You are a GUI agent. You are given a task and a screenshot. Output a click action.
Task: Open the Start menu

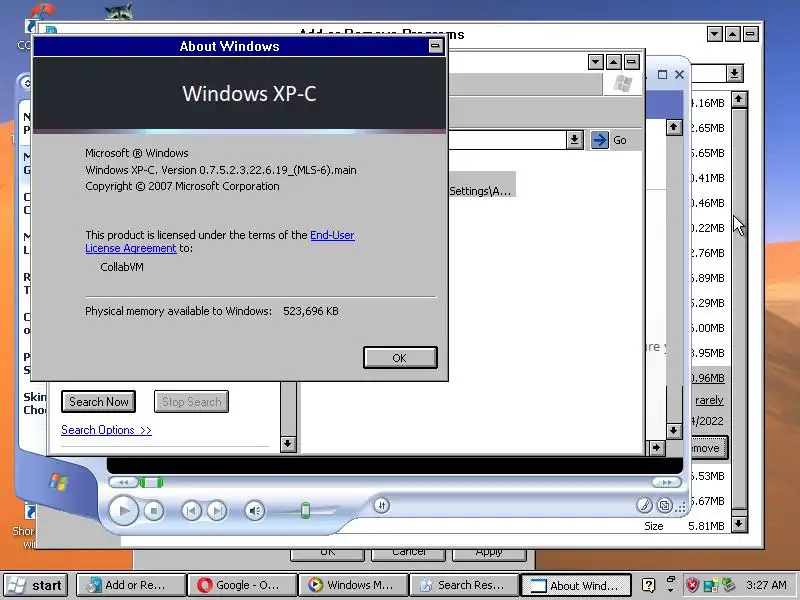coord(35,585)
